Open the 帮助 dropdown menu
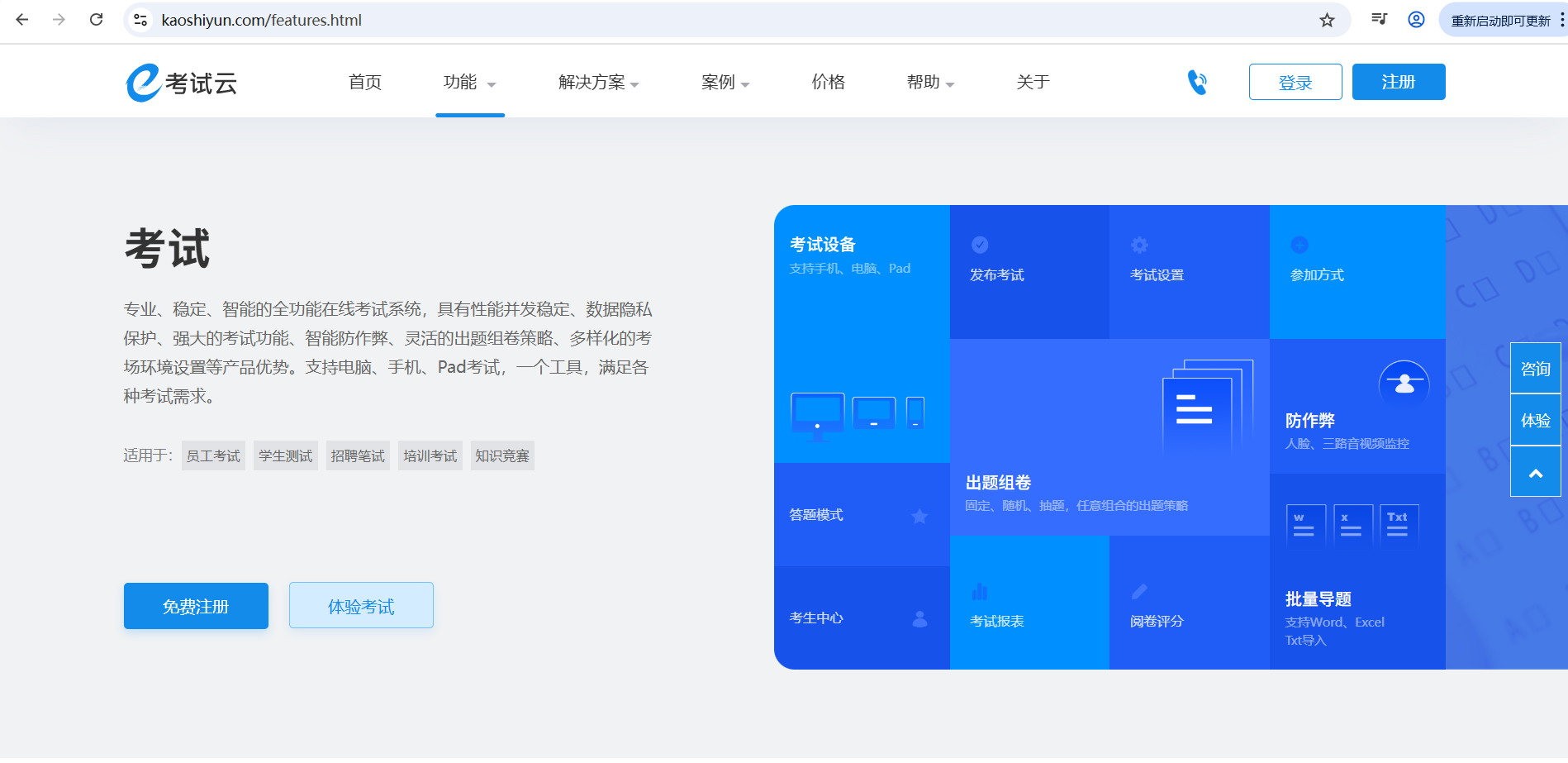The width and height of the screenshot is (1568, 763). (930, 82)
